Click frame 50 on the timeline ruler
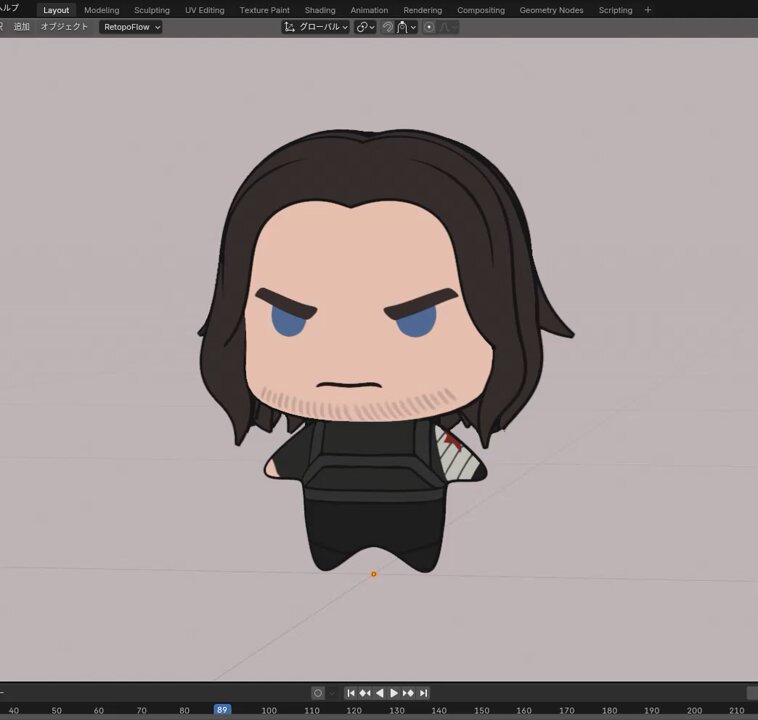758x720 pixels. click(x=57, y=710)
